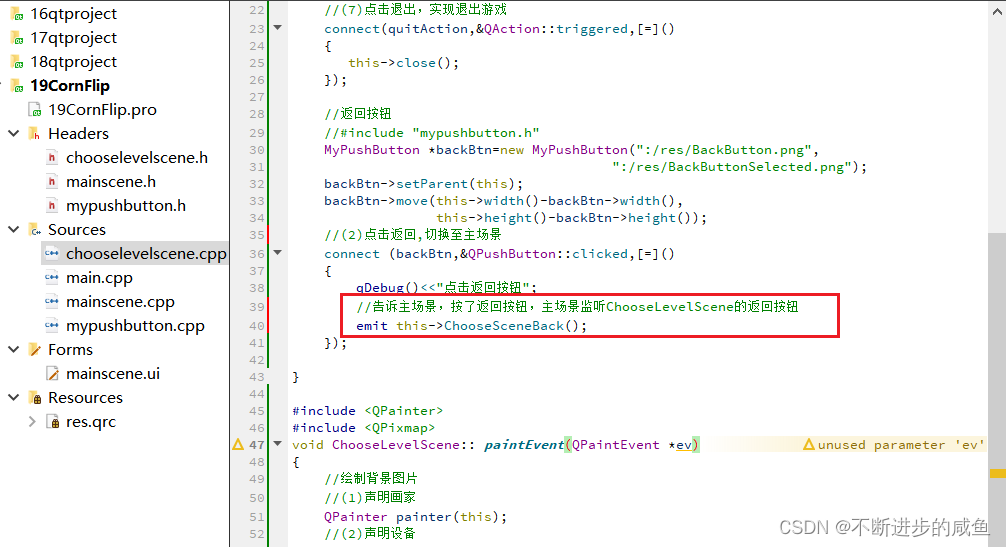
Task: Click the mainscene.ui designer icon
Action: click(x=53, y=374)
